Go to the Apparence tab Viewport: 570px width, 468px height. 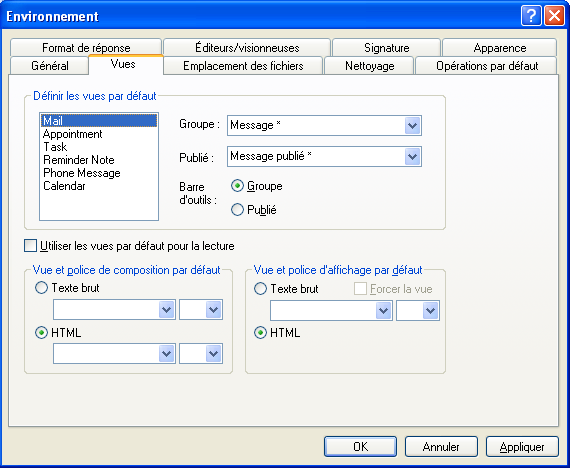pyautogui.click(x=499, y=47)
